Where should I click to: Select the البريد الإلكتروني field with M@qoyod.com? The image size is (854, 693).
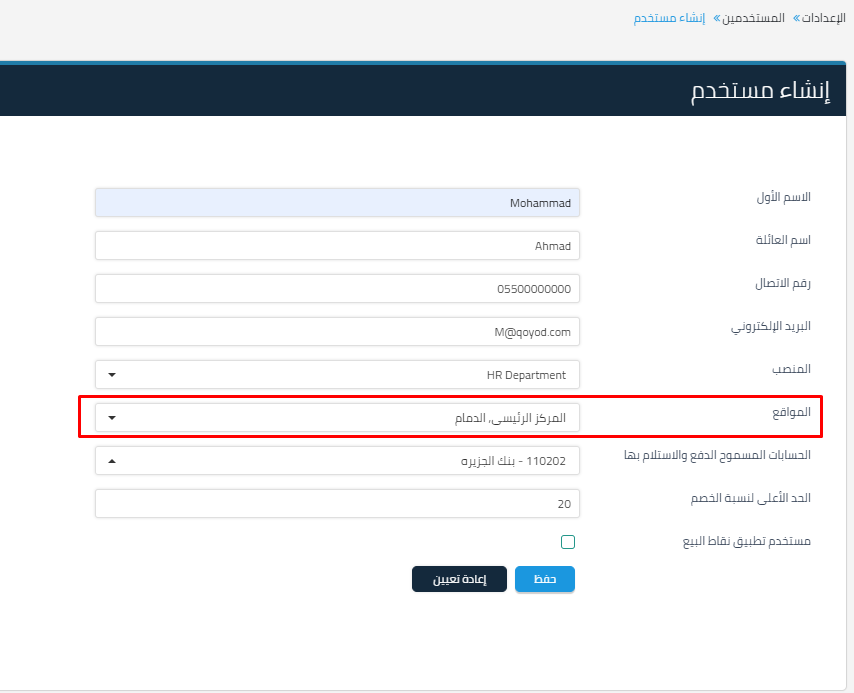(x=337, y=331)
